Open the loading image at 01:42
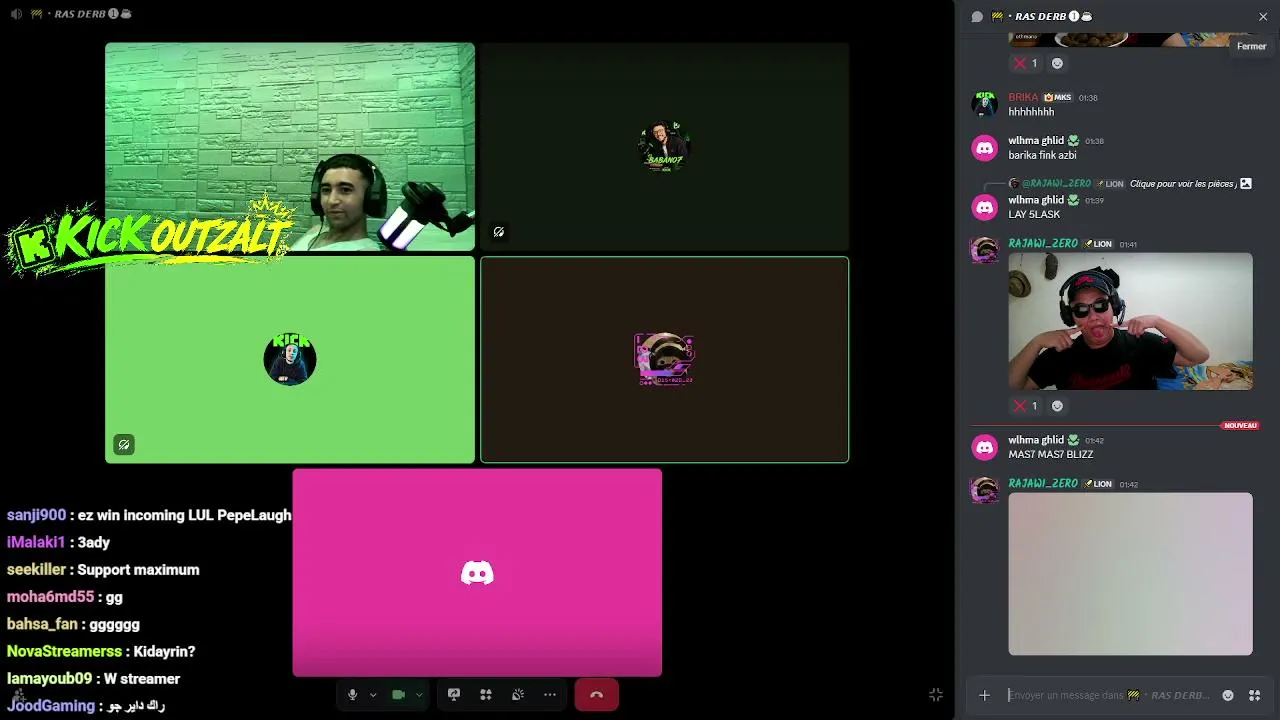Screen dimensions: 1280x720 point(1130,574)
